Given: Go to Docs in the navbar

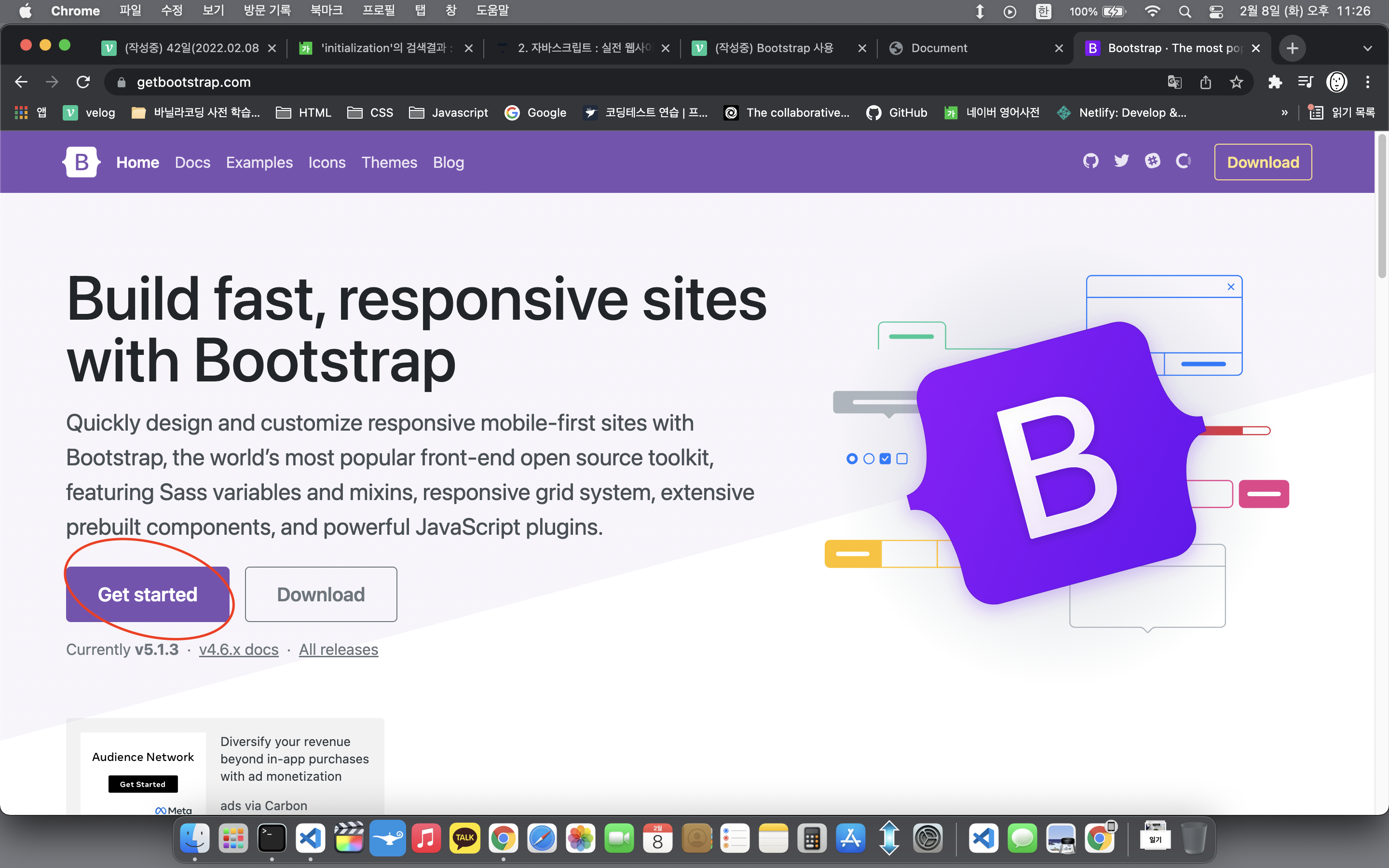Looking at the screenshot, I should 192,163.
